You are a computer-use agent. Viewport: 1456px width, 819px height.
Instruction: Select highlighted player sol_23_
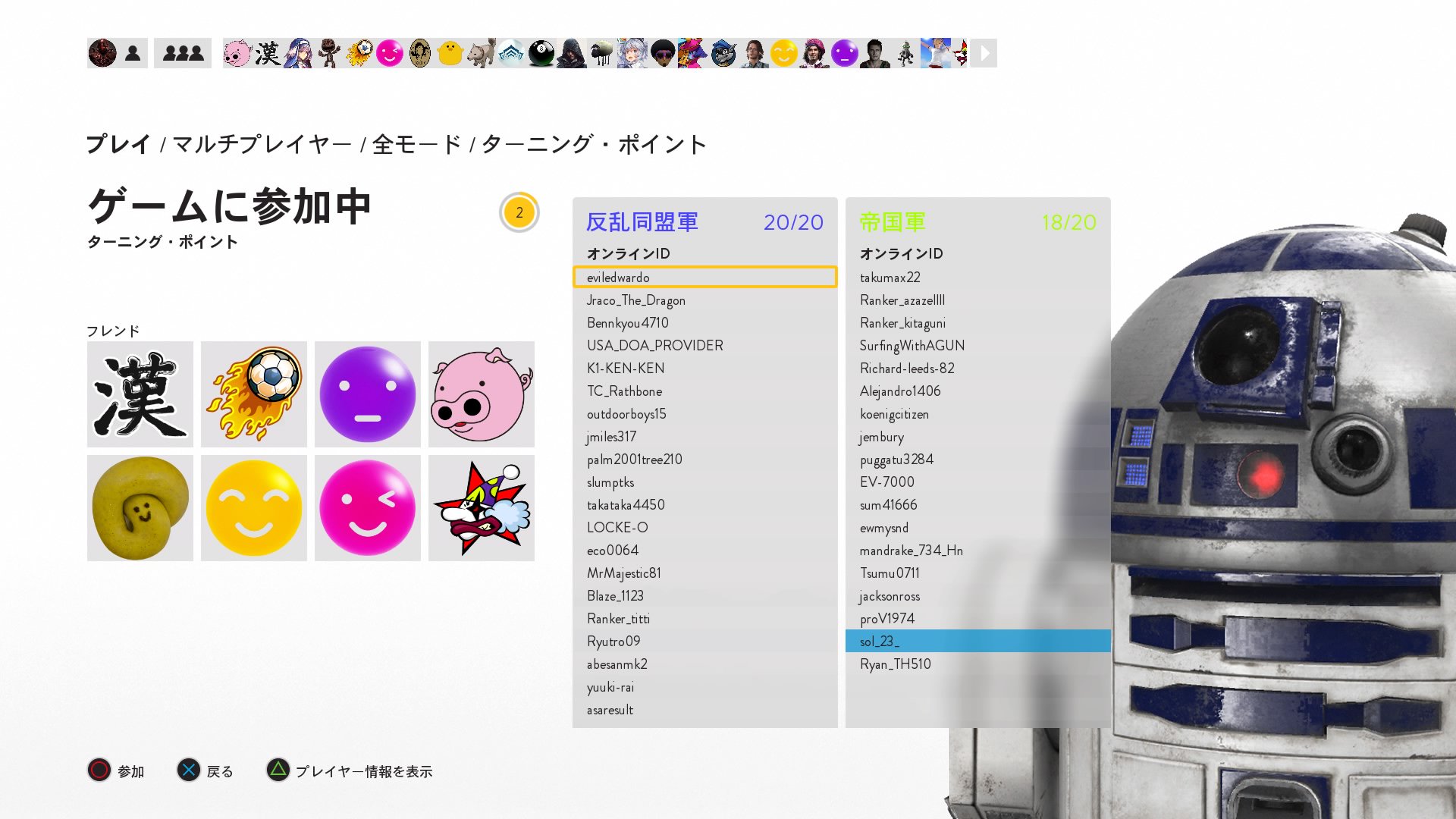click(x=978, y=642)
